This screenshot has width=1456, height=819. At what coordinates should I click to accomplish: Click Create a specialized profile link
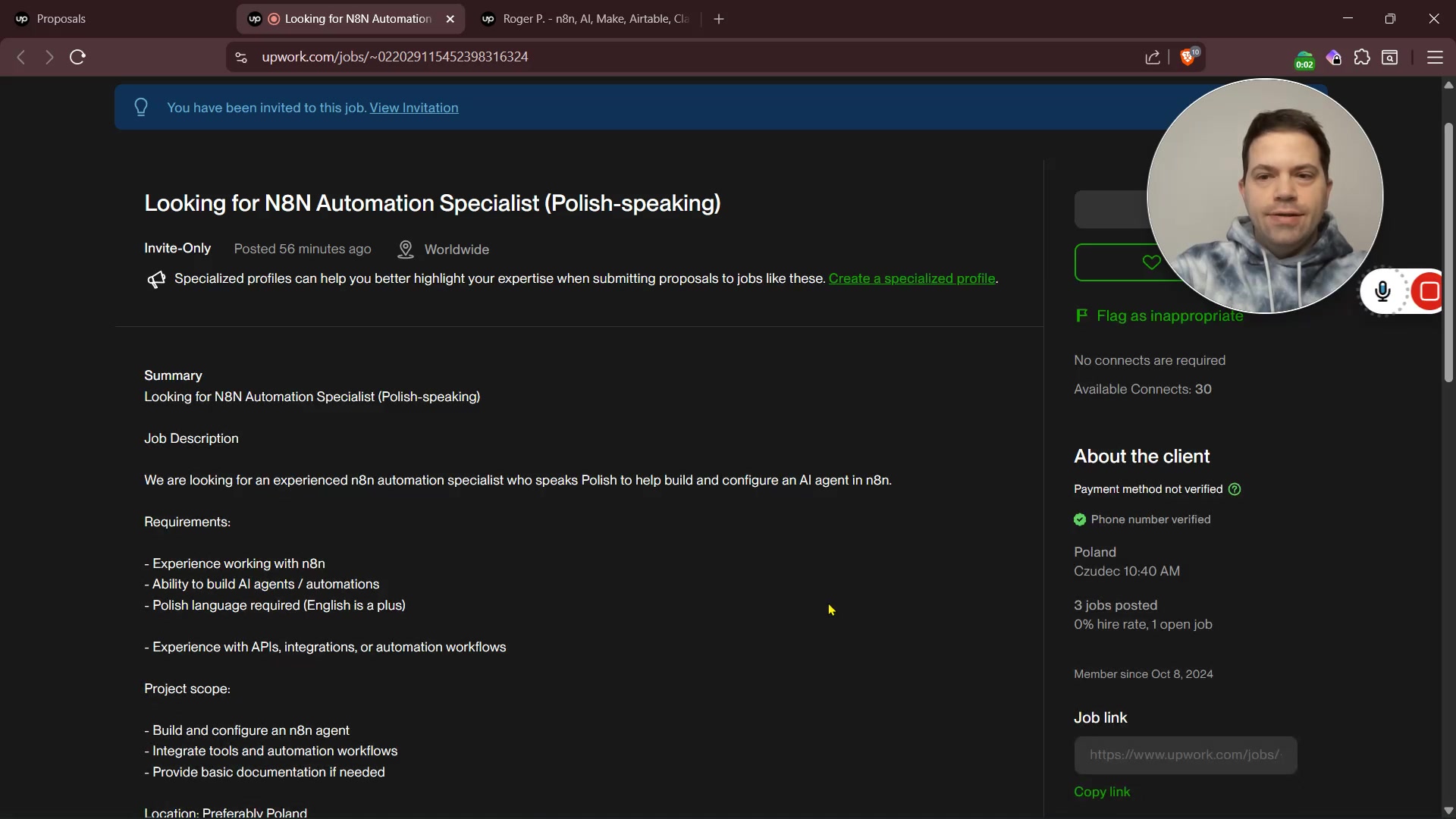pos(912,278)
